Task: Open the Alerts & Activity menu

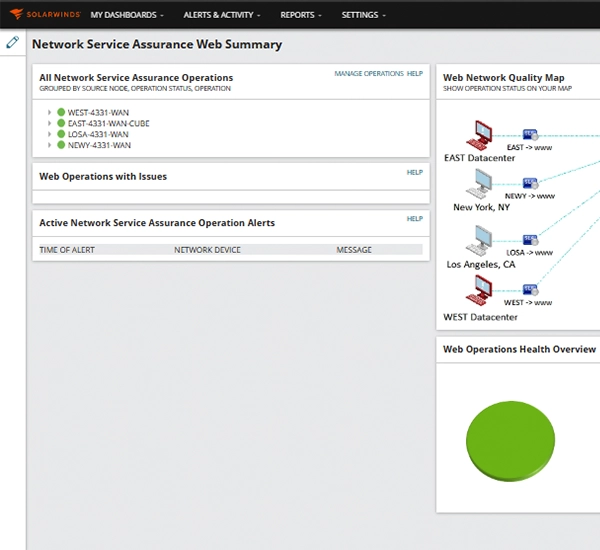Action: click(x=222, y=15)
